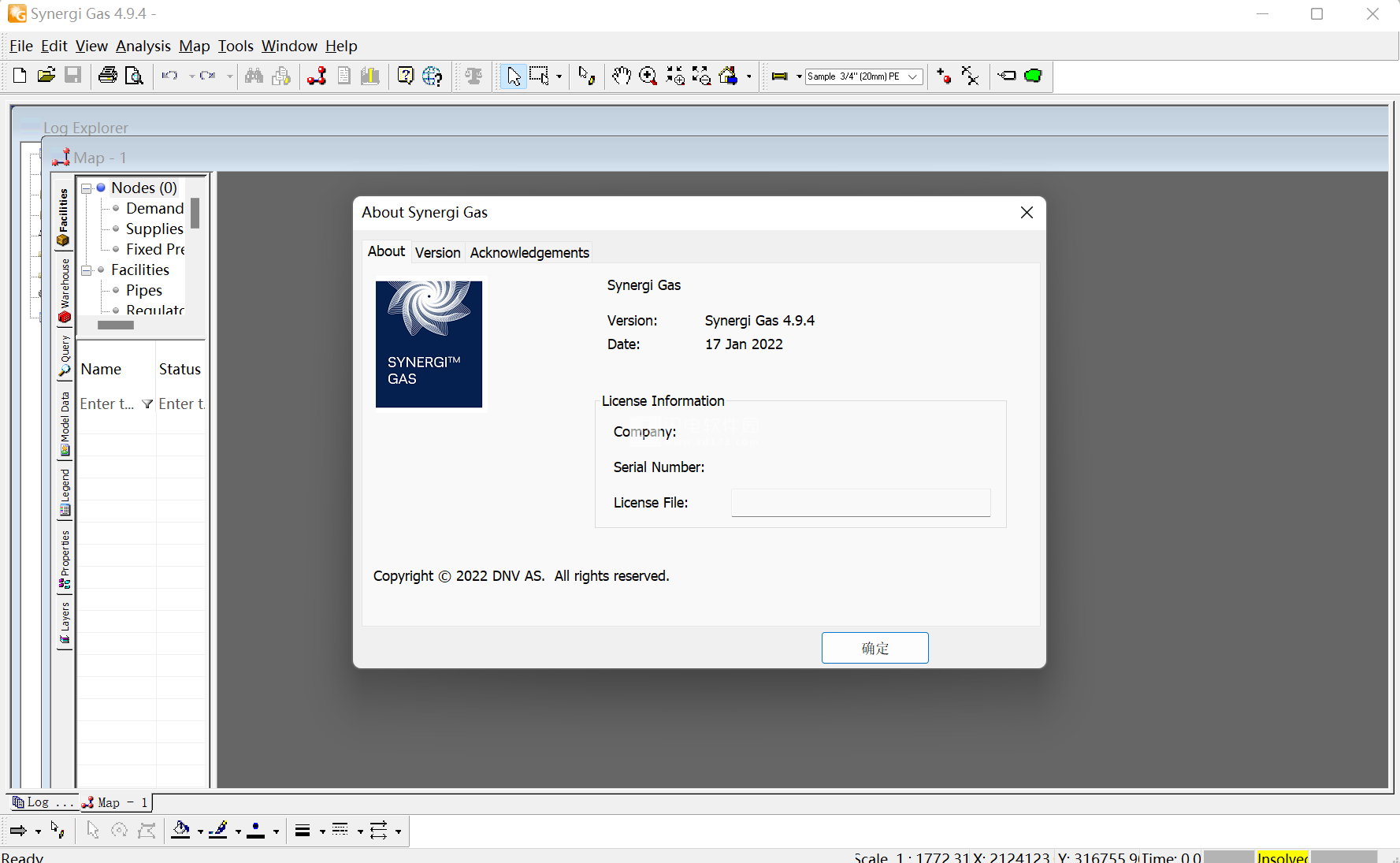Open the Tools menu

(236, 46)
